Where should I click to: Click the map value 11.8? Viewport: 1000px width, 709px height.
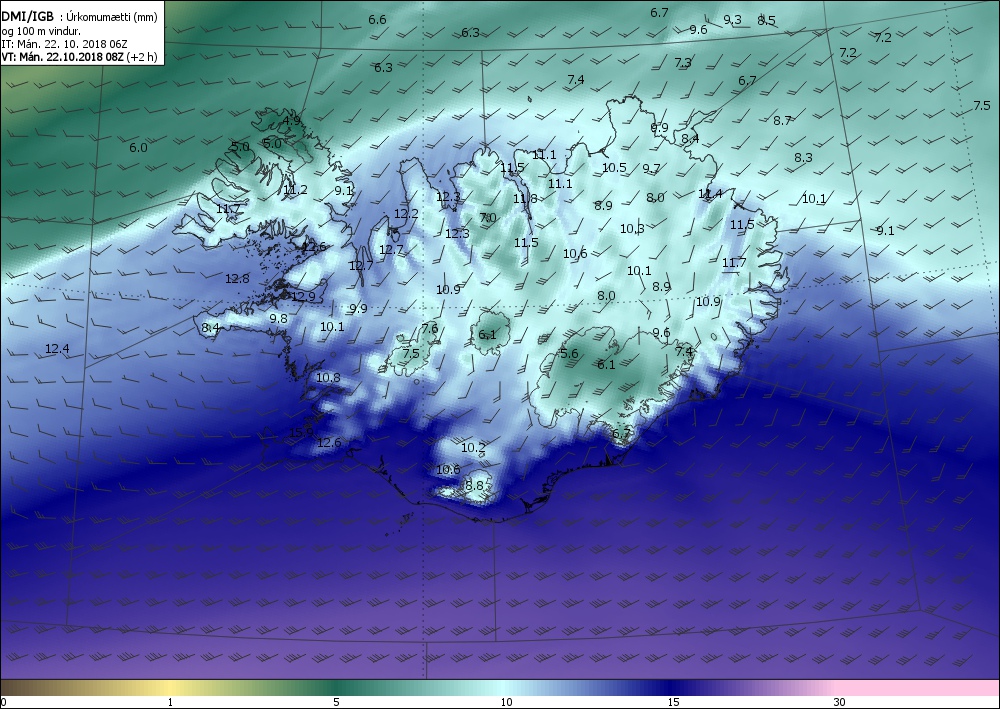[x=525, y=198]
